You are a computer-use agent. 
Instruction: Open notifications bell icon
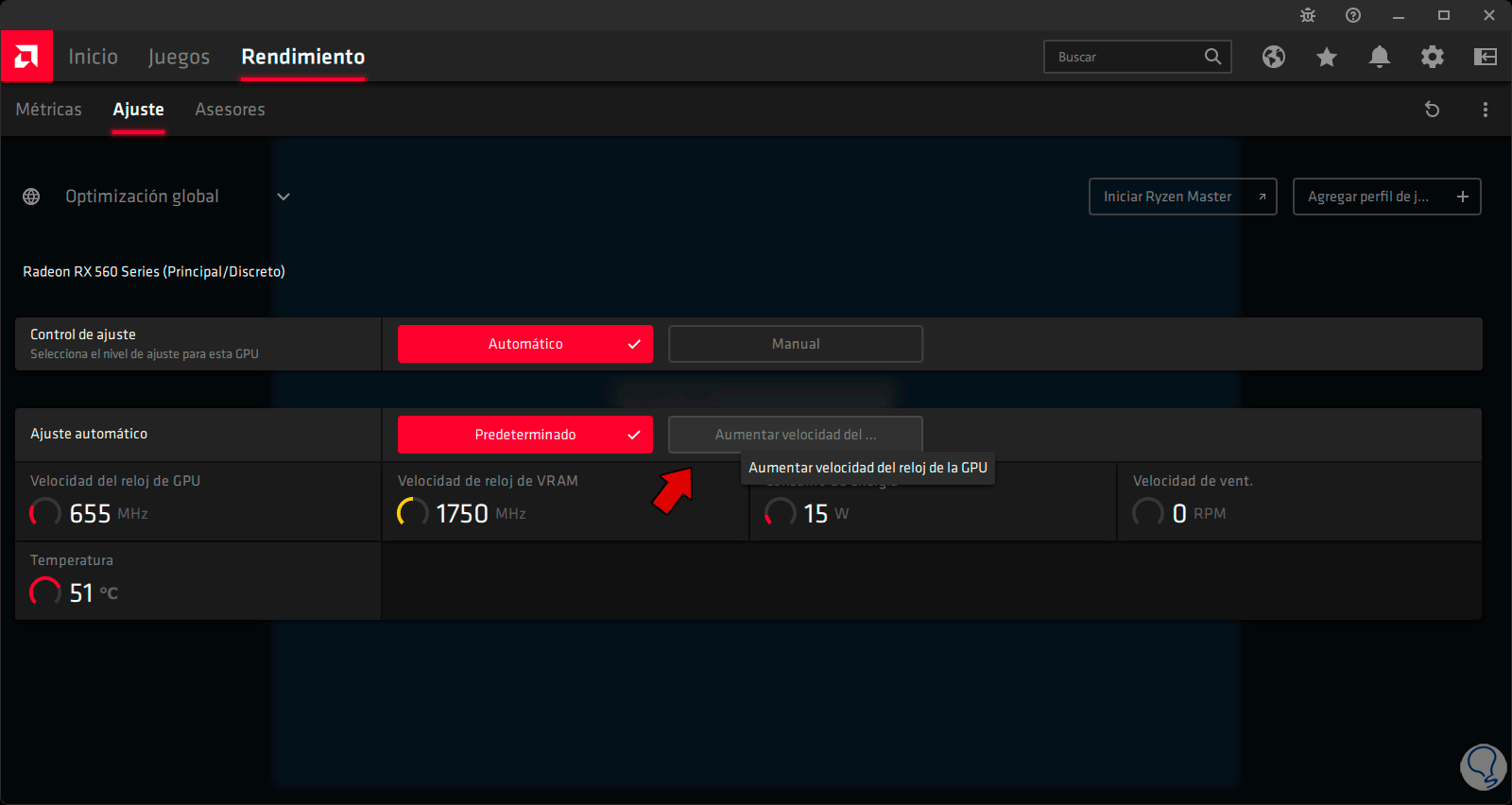1380,57
